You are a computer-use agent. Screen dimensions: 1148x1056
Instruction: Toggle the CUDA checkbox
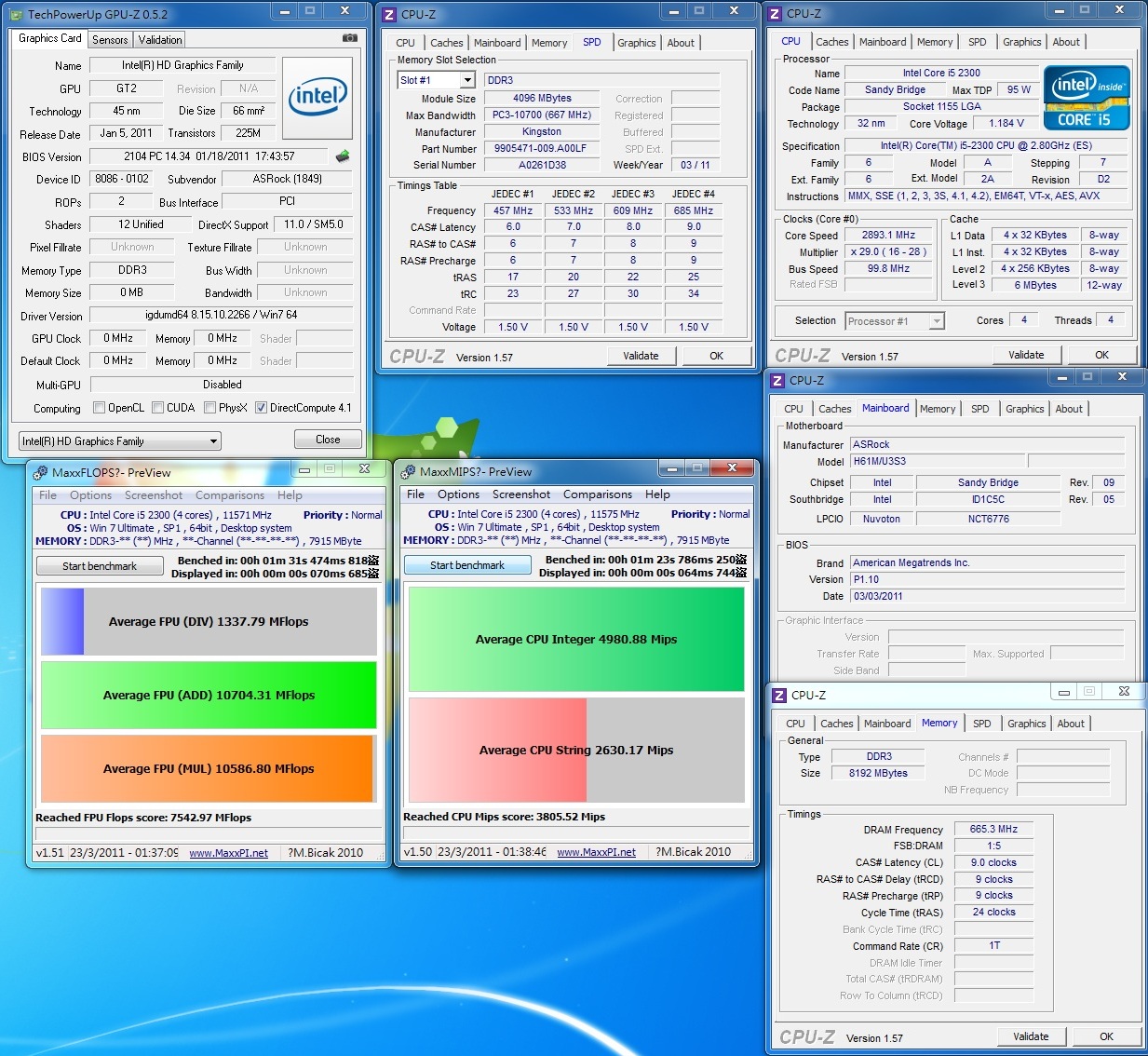coord(158,407)
